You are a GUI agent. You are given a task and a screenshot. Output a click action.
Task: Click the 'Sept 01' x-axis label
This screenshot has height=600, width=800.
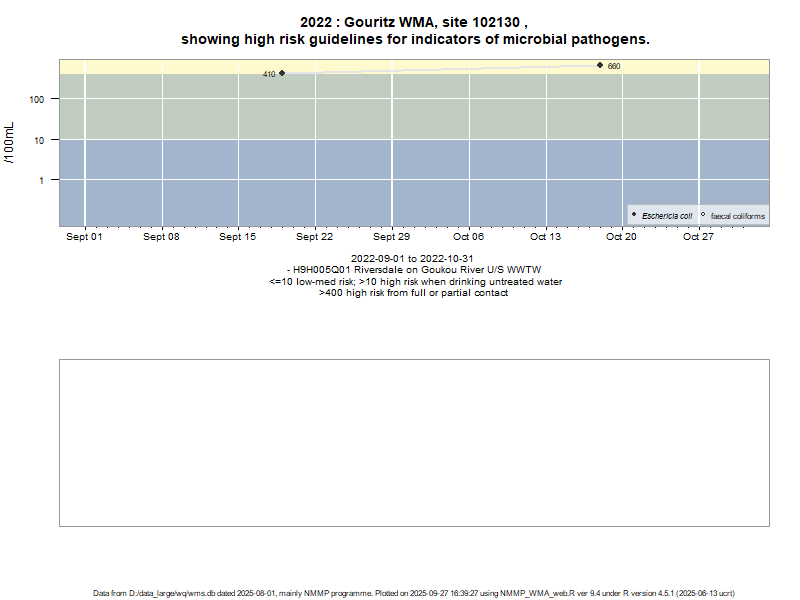click(84, 237)
